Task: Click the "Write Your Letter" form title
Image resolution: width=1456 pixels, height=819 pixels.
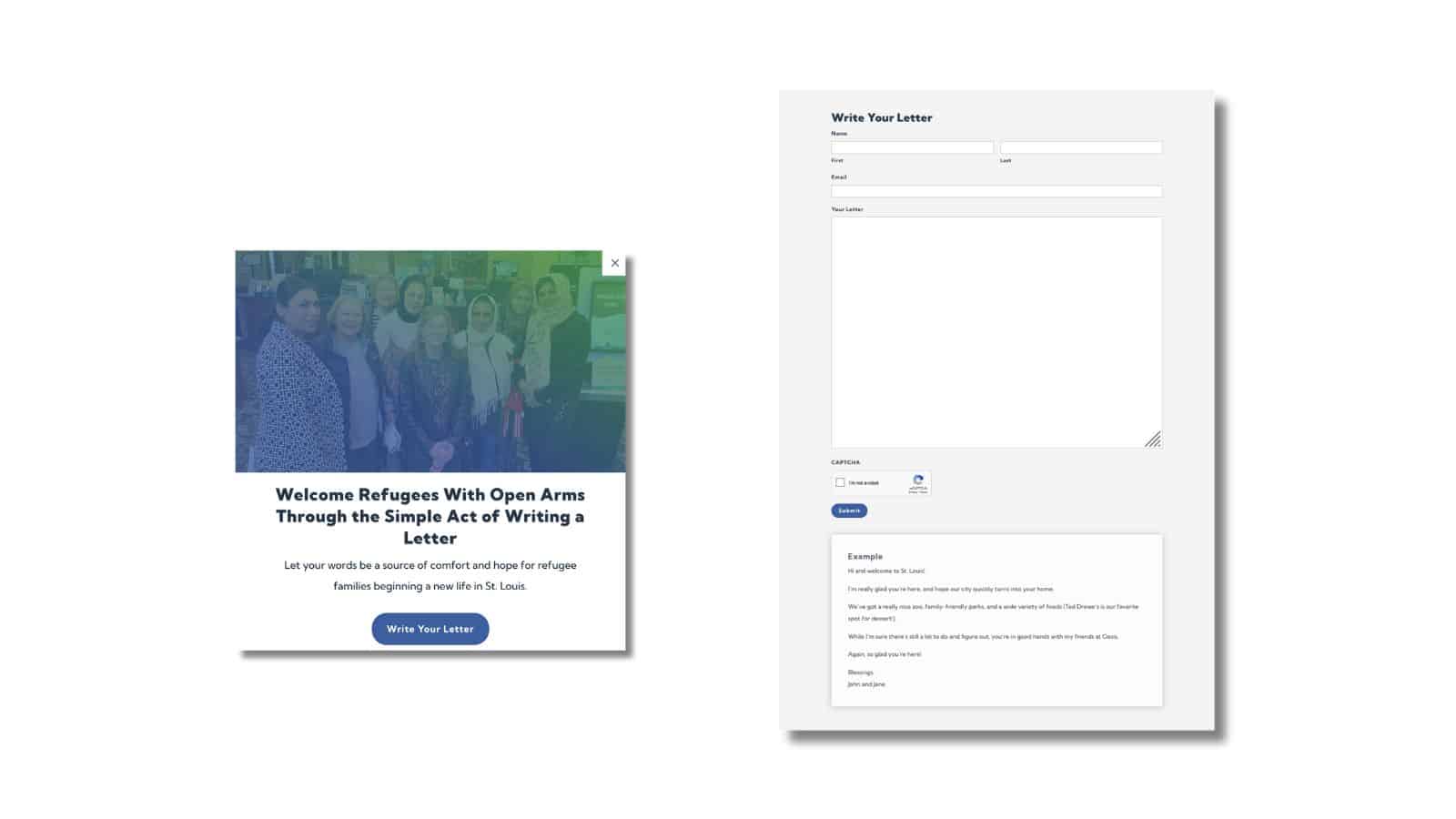Action: pyautogui.click(x=881, y=117)
